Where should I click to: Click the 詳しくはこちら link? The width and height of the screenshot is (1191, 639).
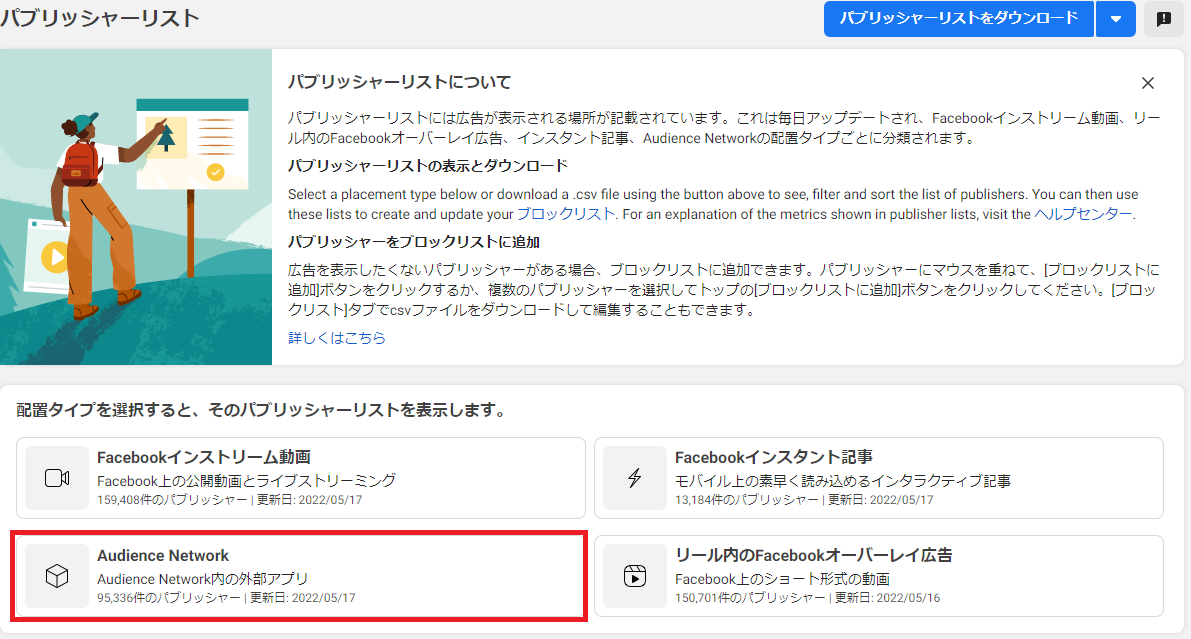click(x=337, y=338)
